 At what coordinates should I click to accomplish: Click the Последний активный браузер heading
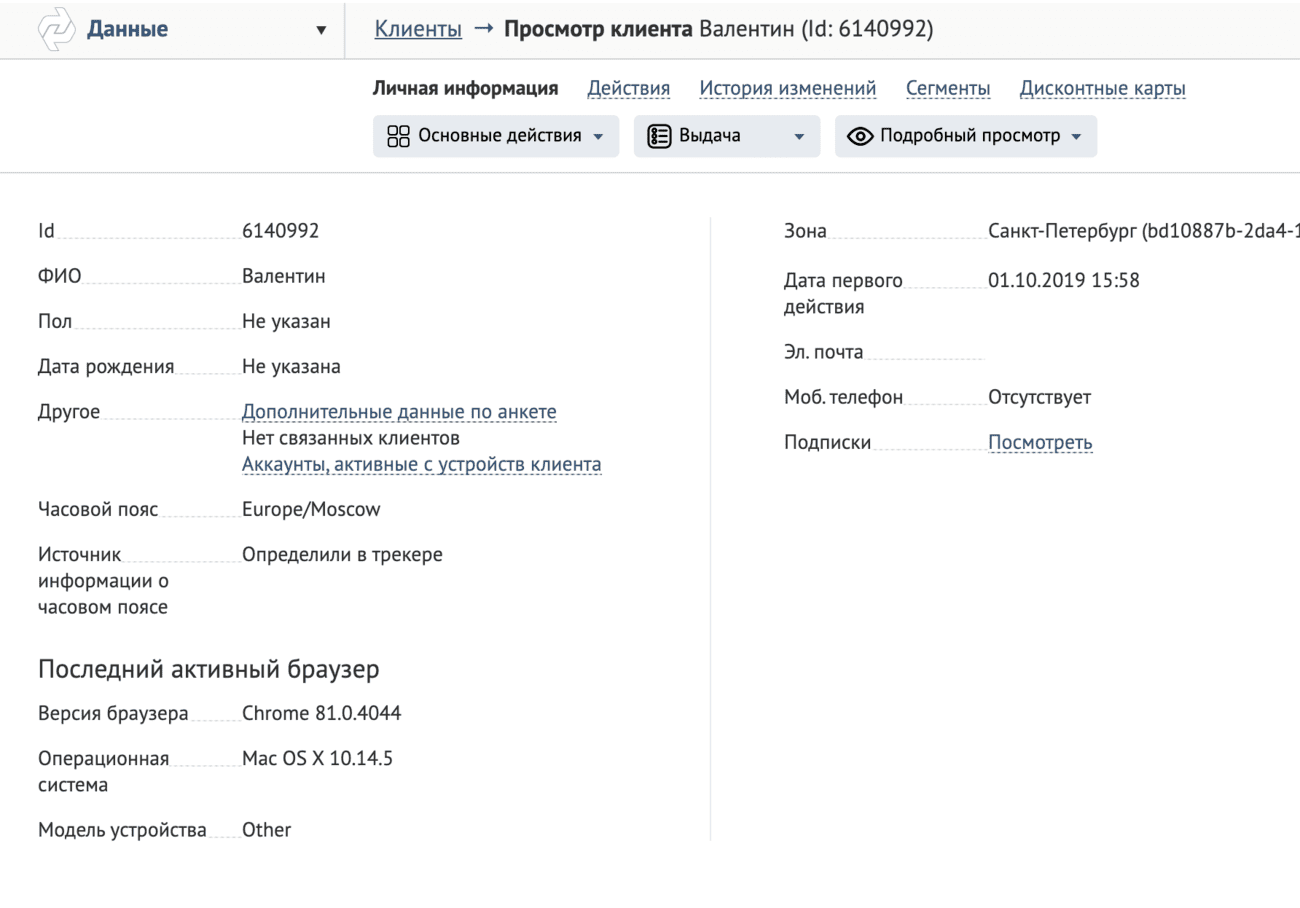[x=209, y=670]
